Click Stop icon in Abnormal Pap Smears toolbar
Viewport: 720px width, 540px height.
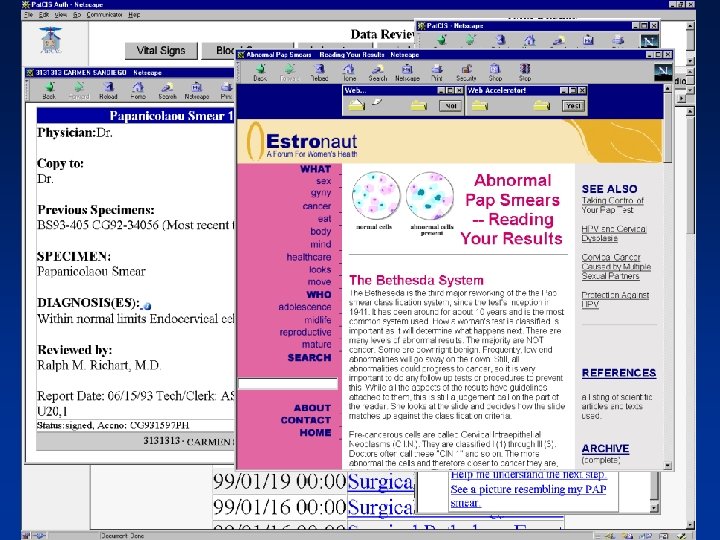click(525, 72)
